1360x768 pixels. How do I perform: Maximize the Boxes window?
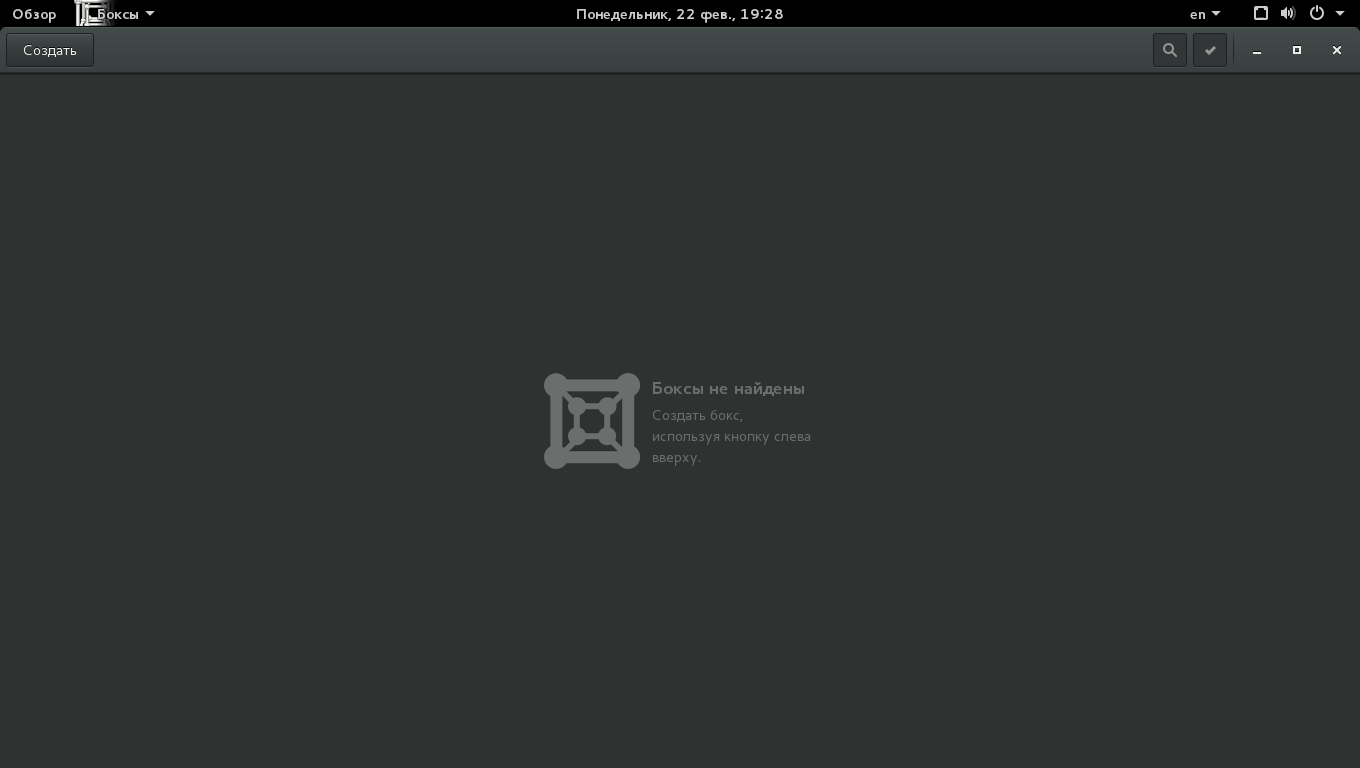click(x=1297, y=50)
